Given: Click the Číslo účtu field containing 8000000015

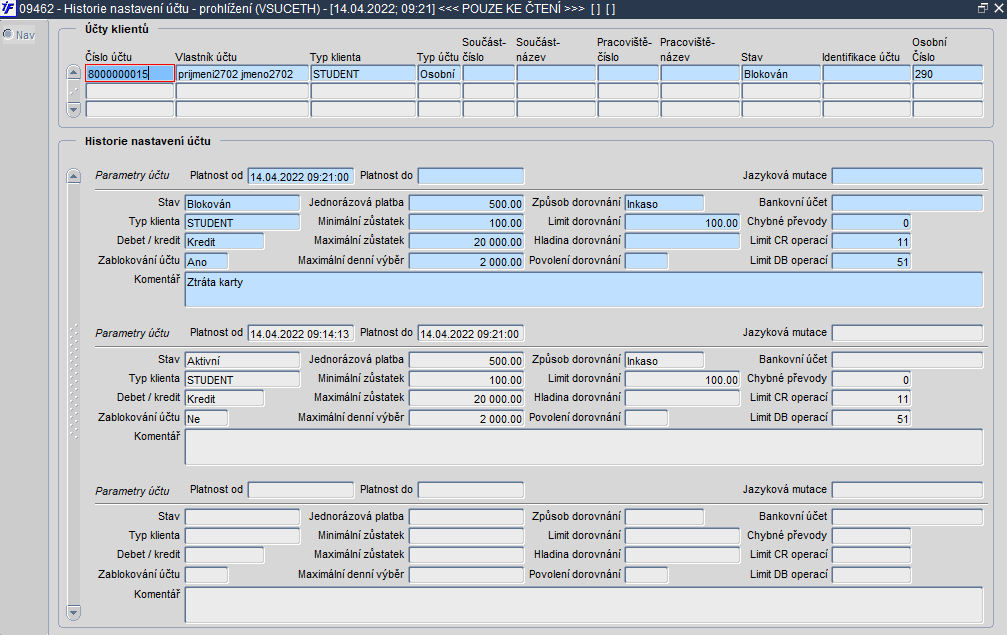Looking at the screenshot, I should tap(130, 74).
